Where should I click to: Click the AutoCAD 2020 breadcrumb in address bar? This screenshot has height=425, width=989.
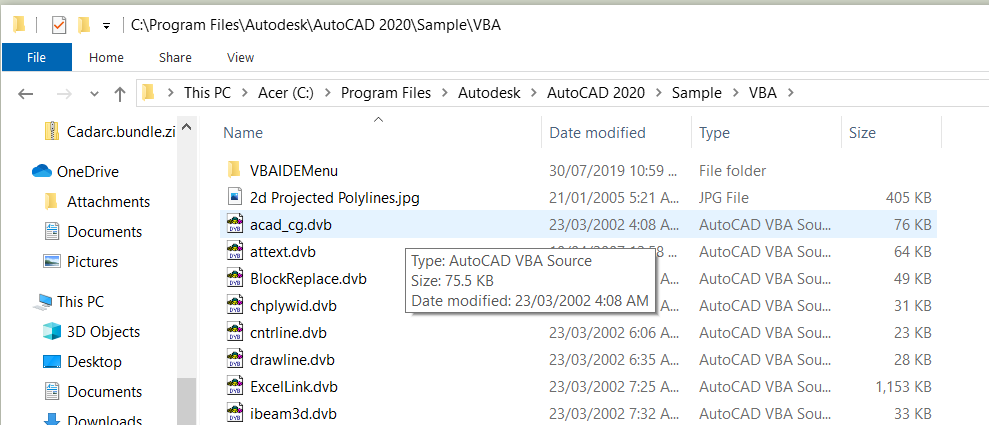[595, 93]
